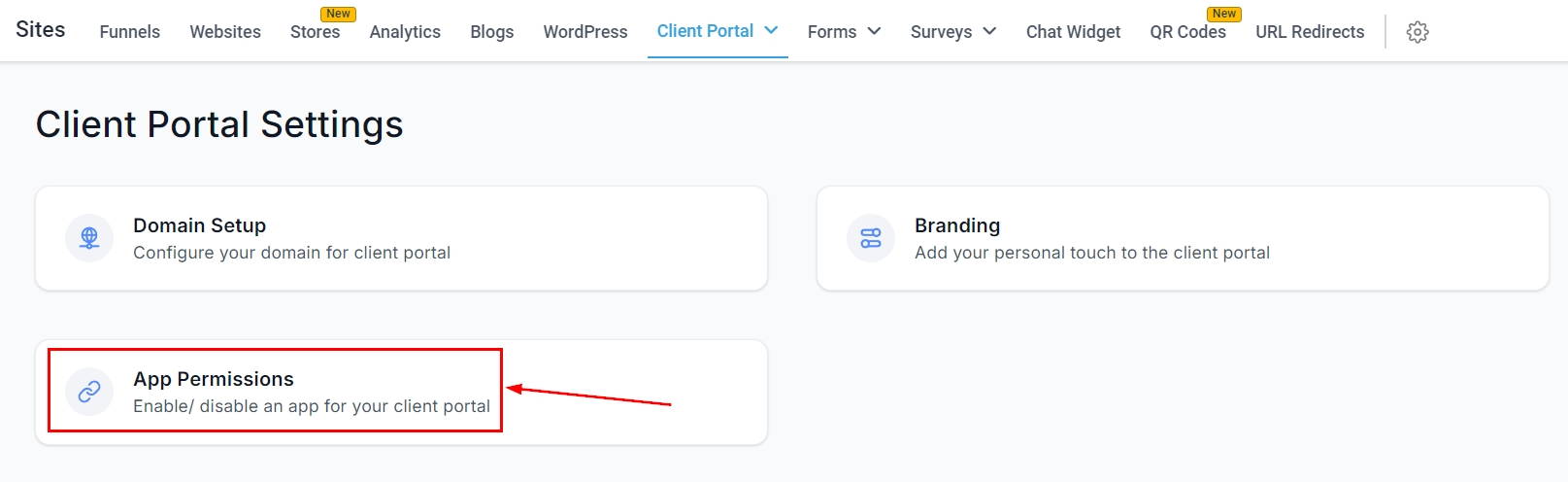Click the Domain Setup globe icon
1568x482 pixels.
[89, 238]
